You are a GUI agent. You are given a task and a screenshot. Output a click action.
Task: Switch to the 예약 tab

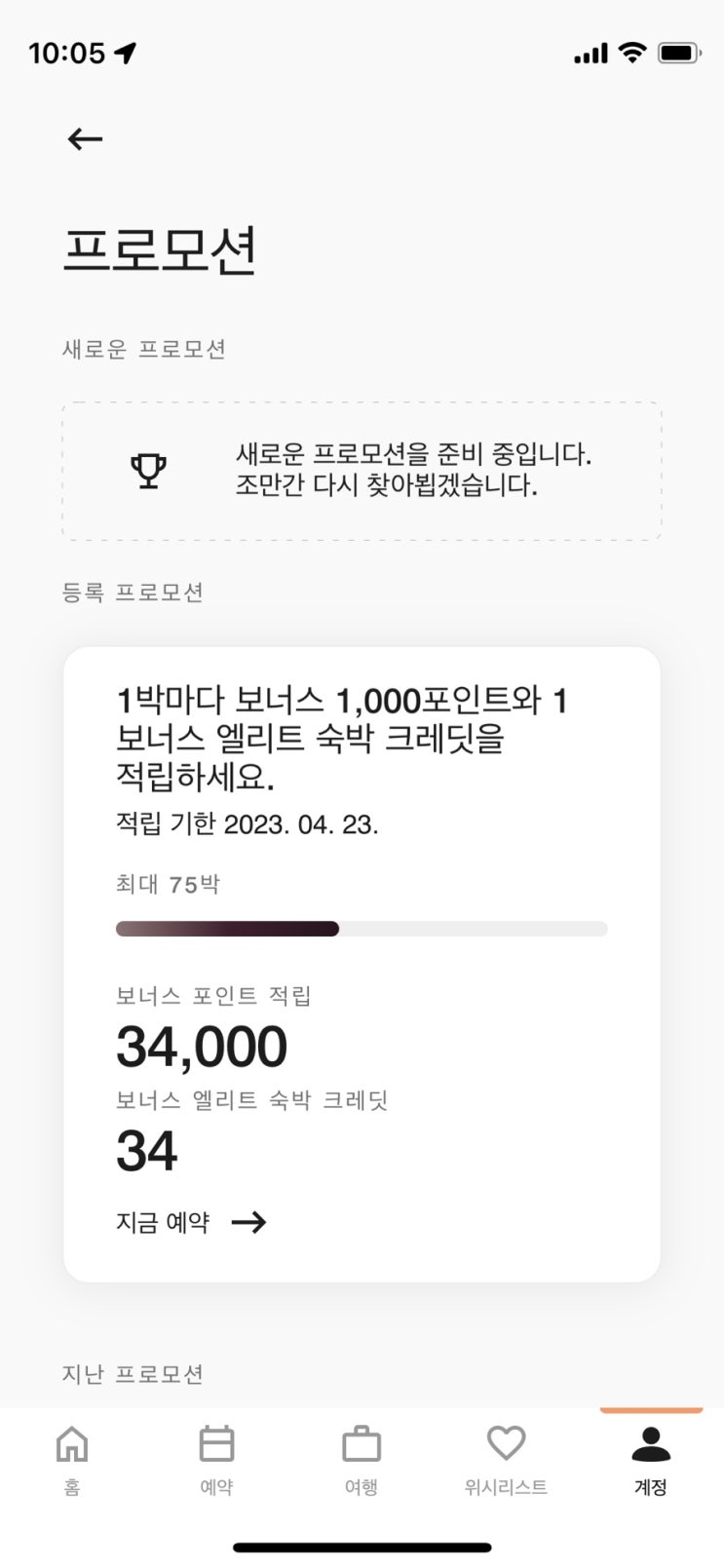pos(216,1457)
